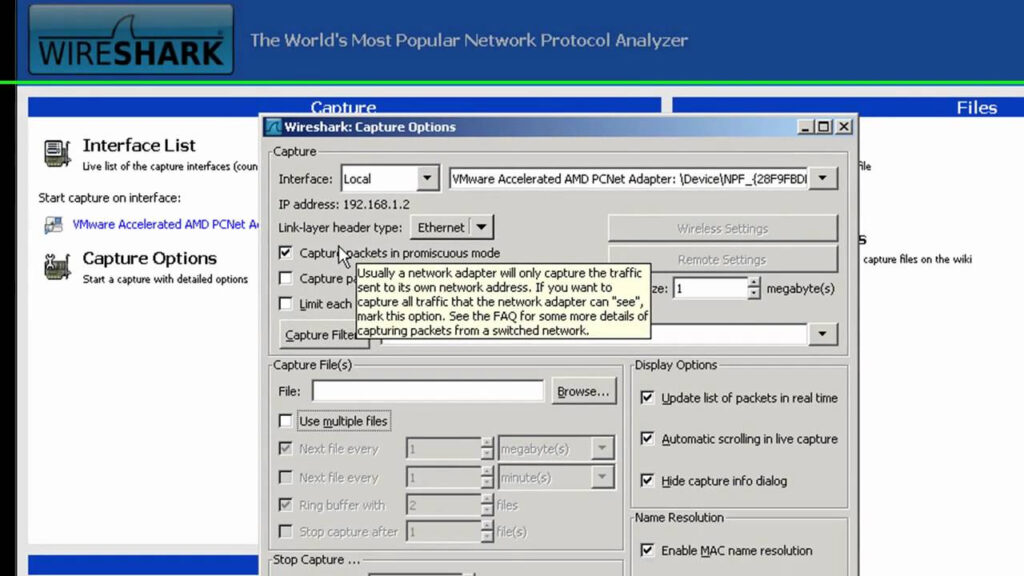
Task: Click the Ring buffer files value field
Action: coord(443,505)
